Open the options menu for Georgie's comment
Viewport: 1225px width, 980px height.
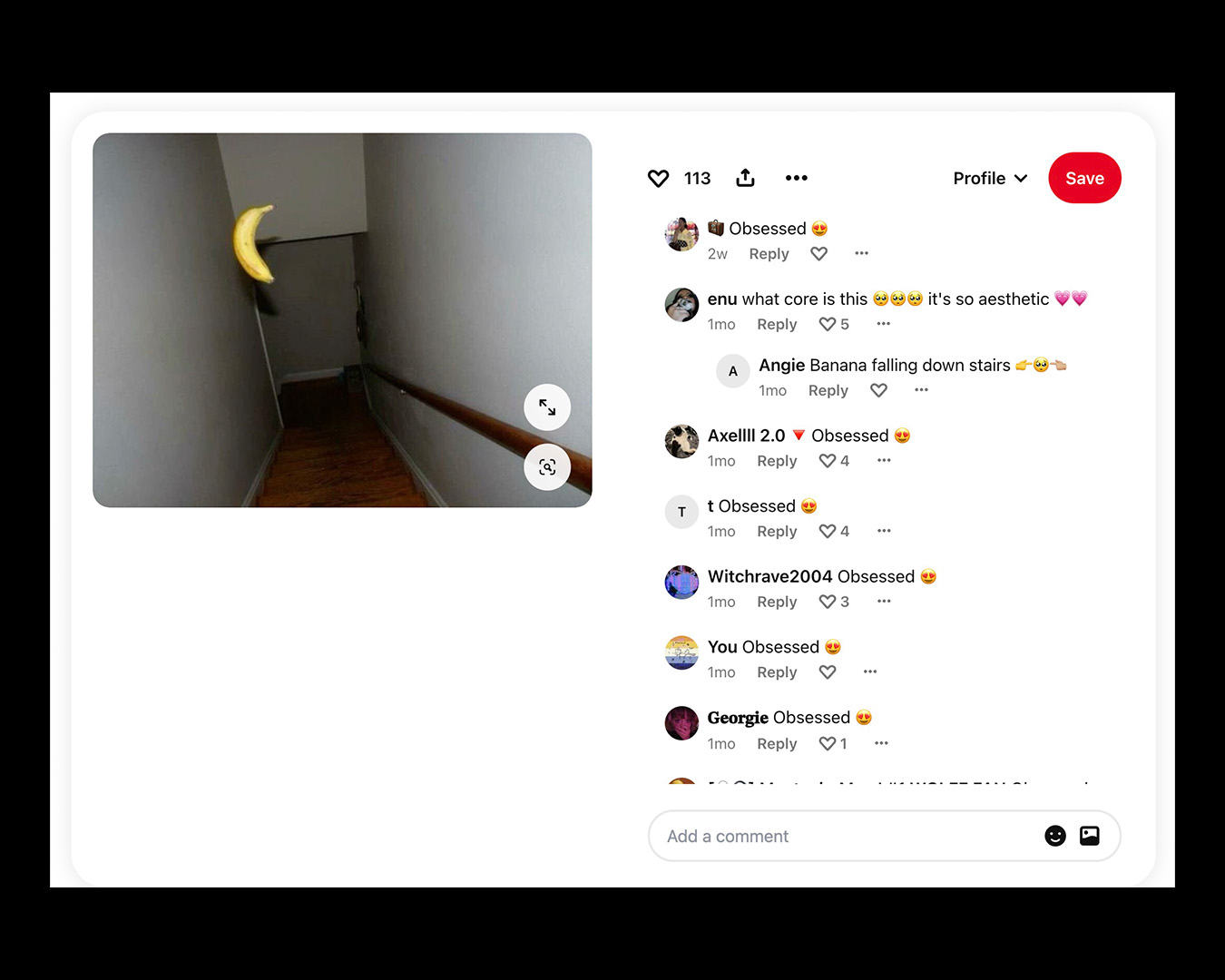881,743
